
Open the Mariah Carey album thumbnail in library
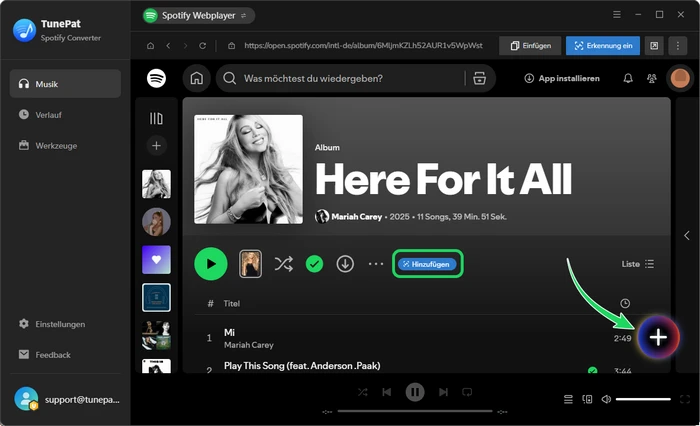[156, 184]
